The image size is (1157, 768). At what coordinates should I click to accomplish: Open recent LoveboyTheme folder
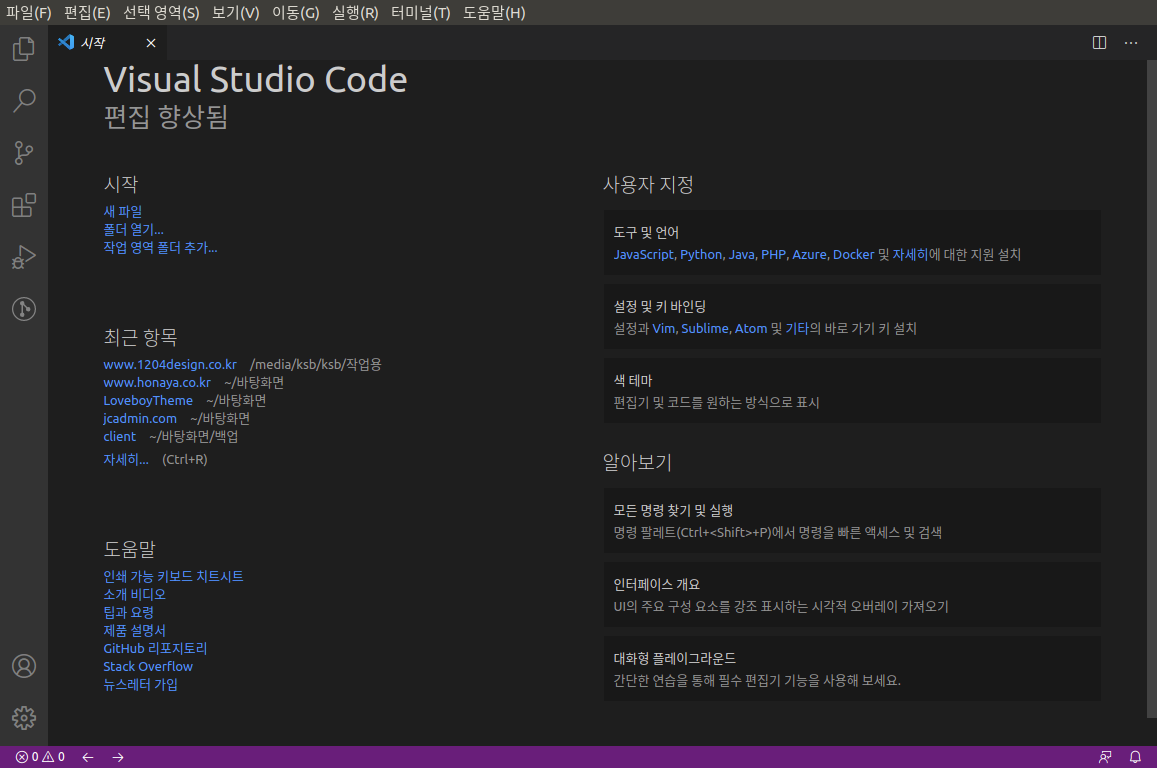pyautogui.click(x=148, y=401)
